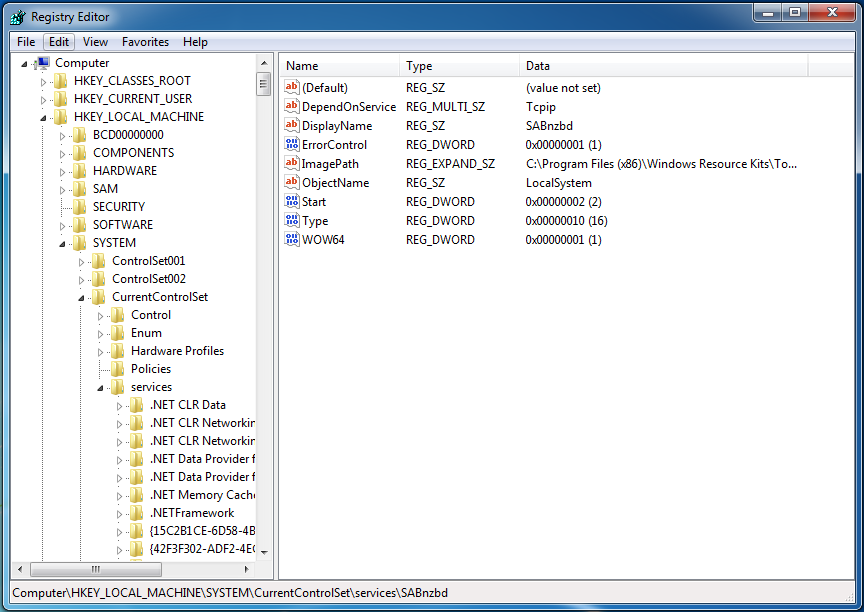Click the Type column header
Screen dimensions: 864x612
460,66
